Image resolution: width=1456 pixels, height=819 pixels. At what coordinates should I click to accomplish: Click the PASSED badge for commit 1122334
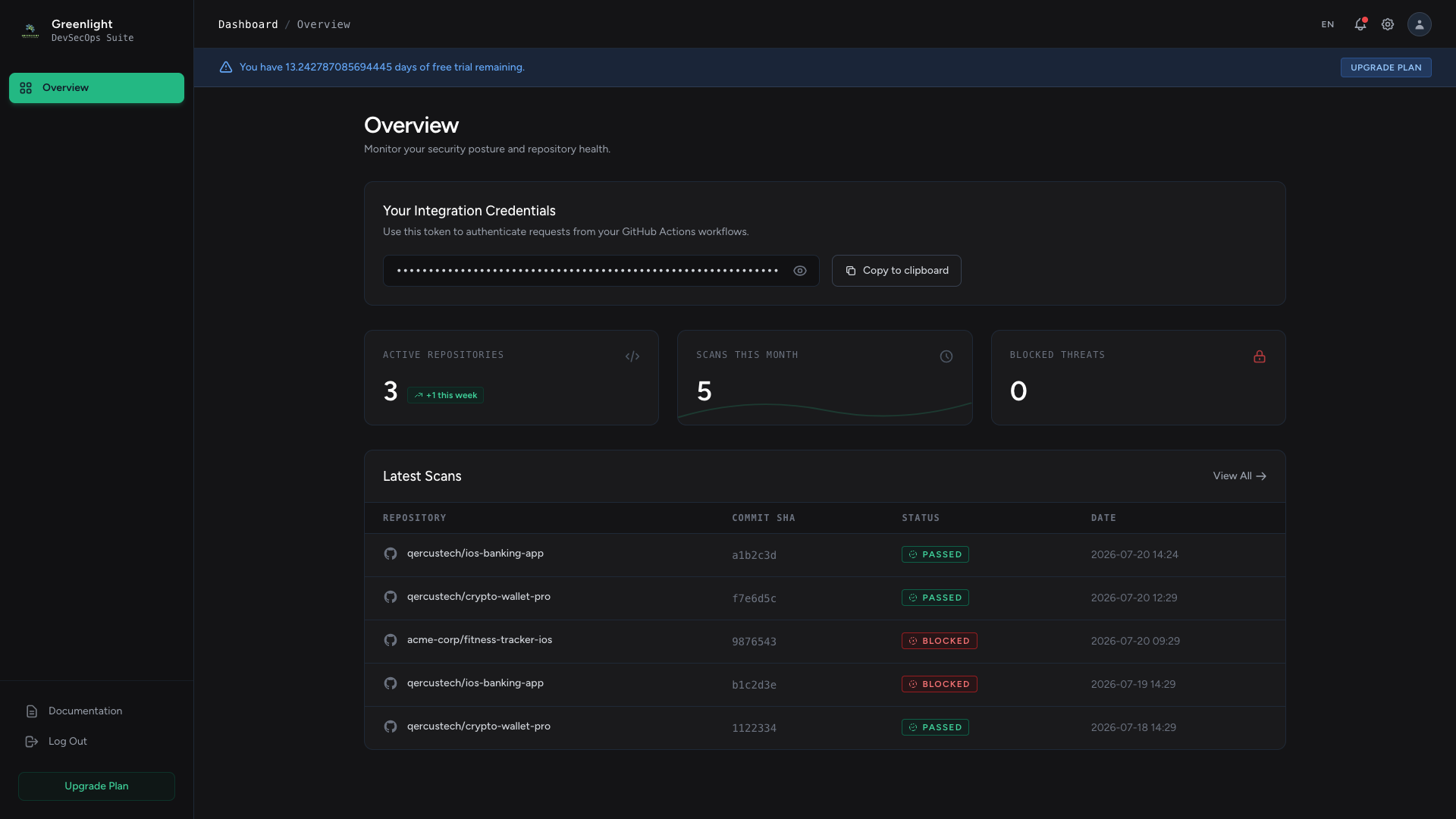tap(935, 727)
